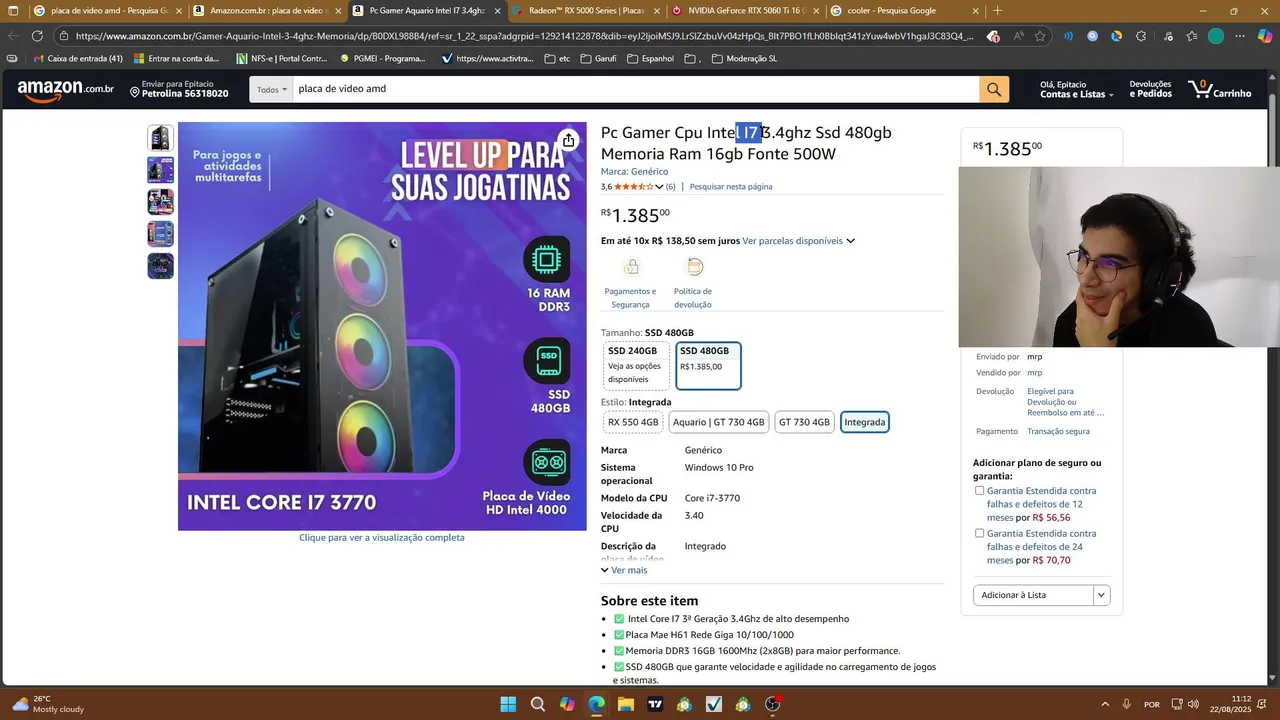Choose the RX 550 4GB style
This screenshot has height=720, width=1280.
pyautogui.click(x=633, y=422)
